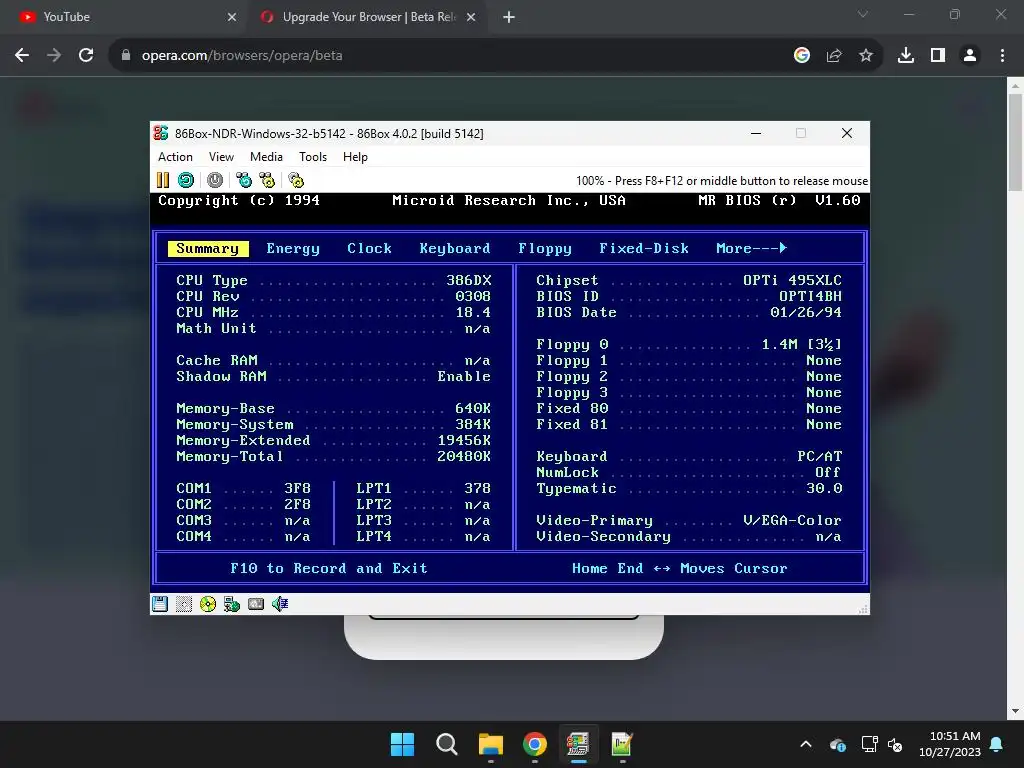Click the tab search chevron in Chrome
Screen dimensions: 1024x768
pyautogui.click(x=863, y=14)
